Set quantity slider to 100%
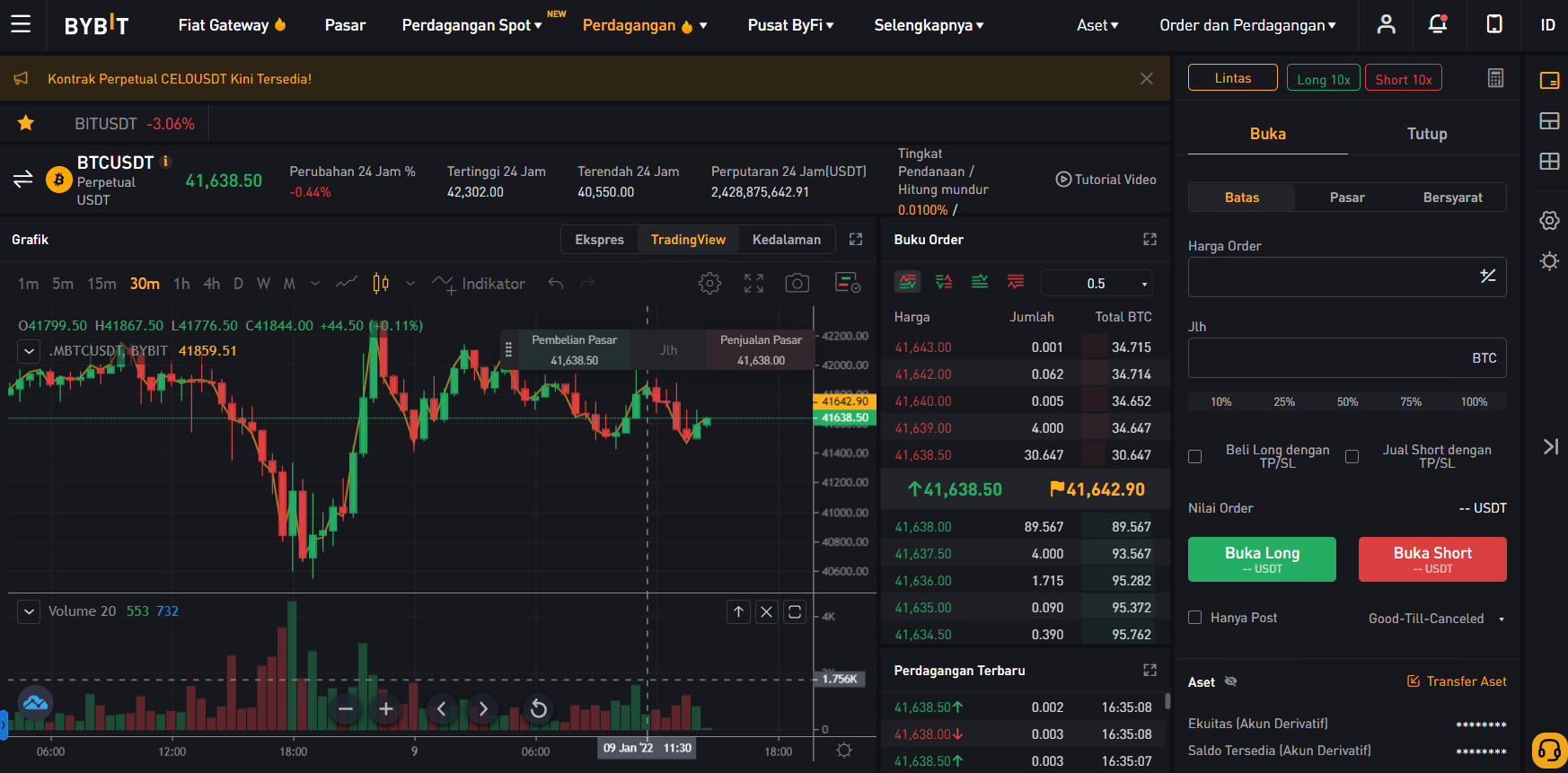 (1474, 402)
